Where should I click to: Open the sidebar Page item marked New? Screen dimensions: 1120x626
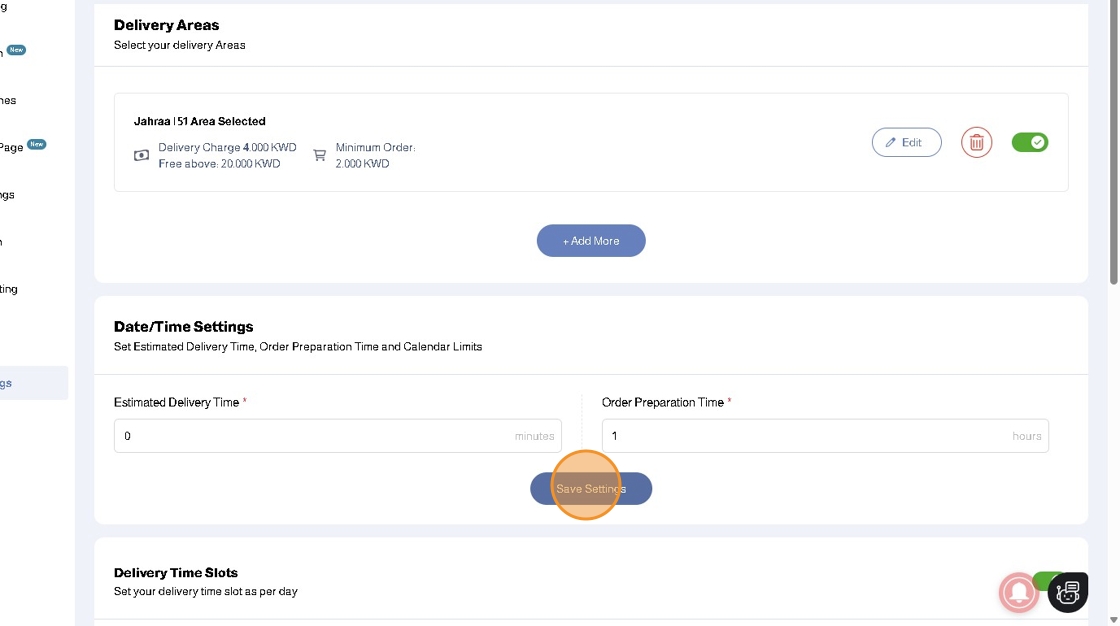(x=12, y=147)
